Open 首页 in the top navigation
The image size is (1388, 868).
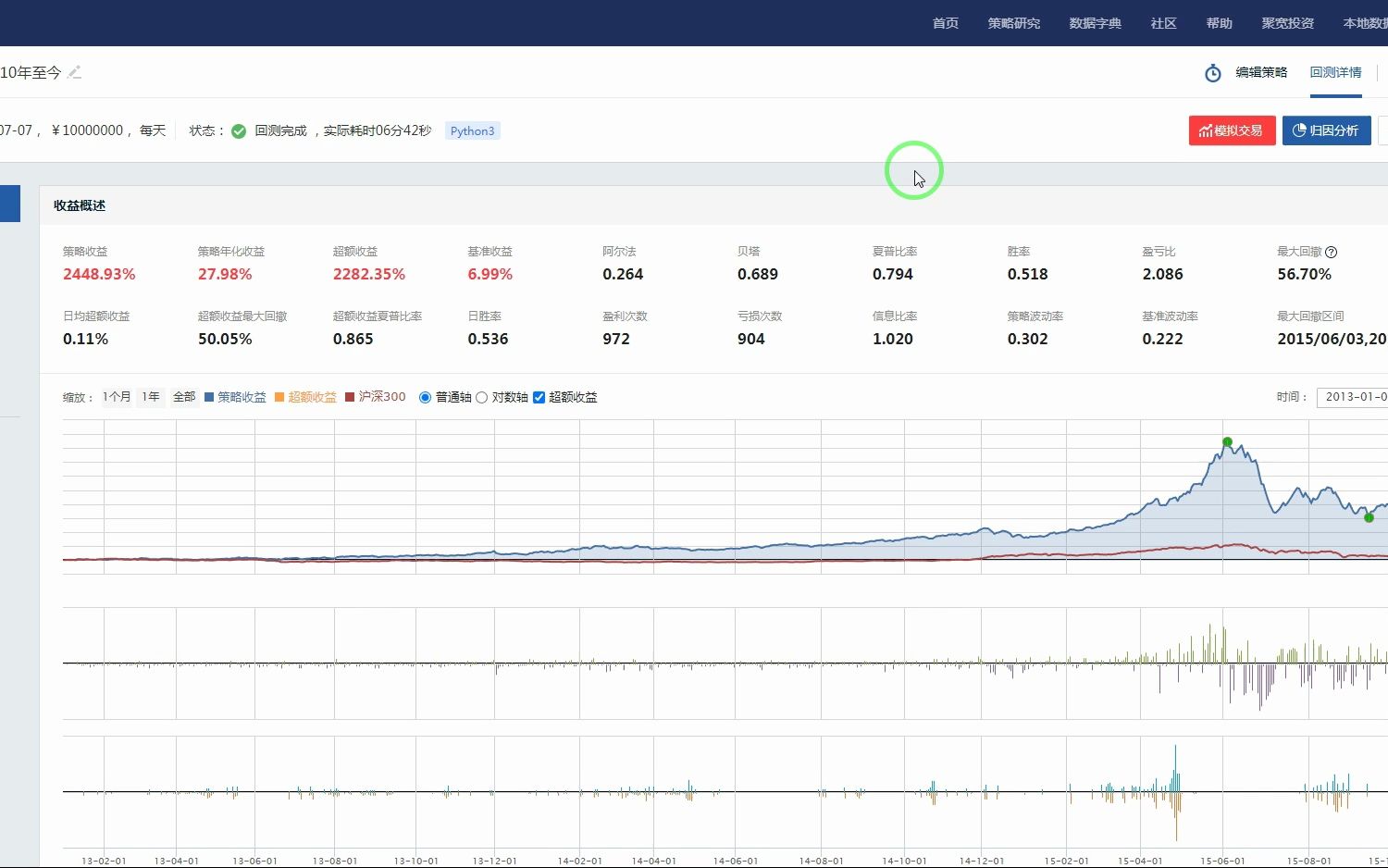coord(945,23)
